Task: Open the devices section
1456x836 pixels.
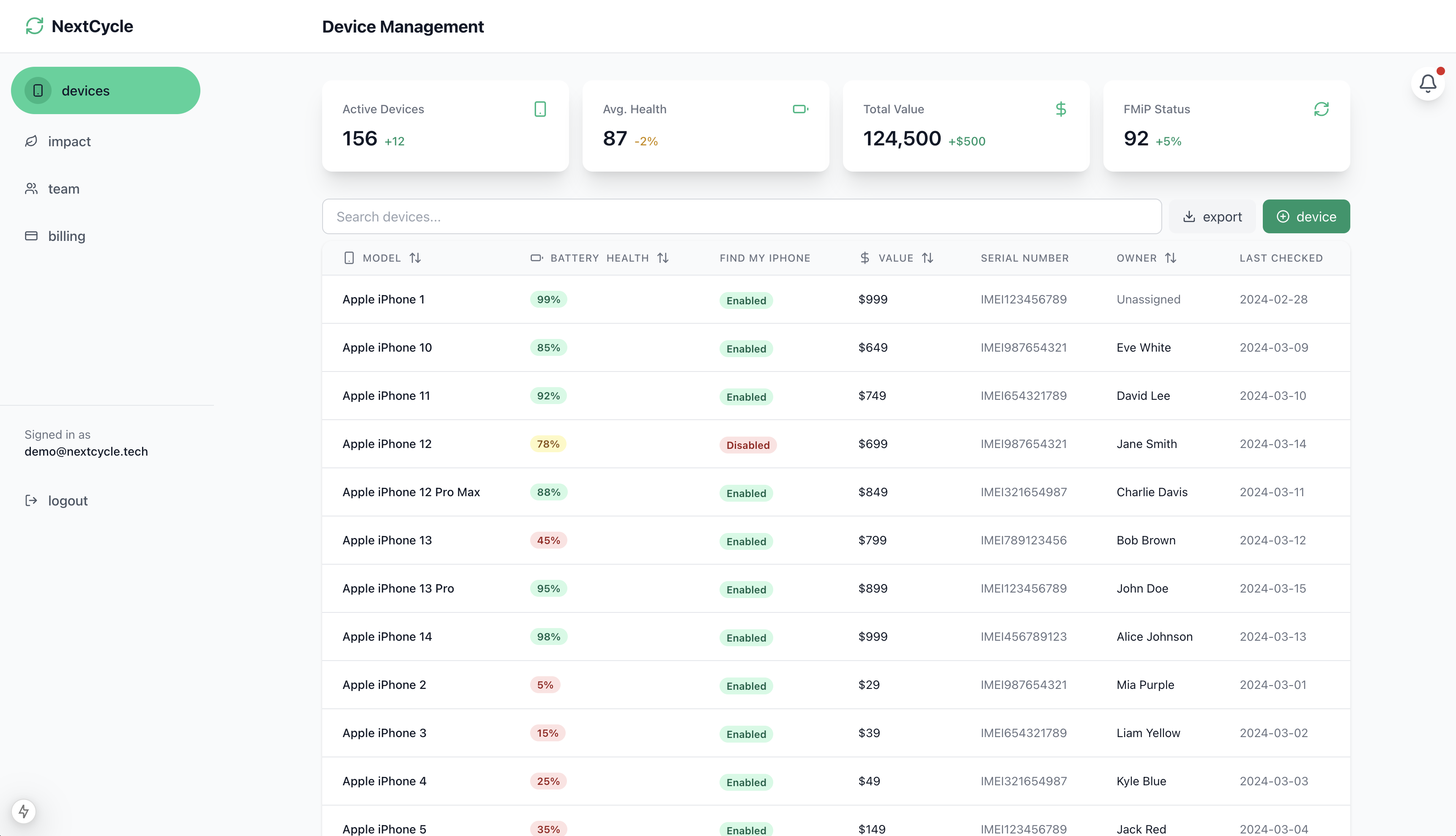Action: click(106, 91)
